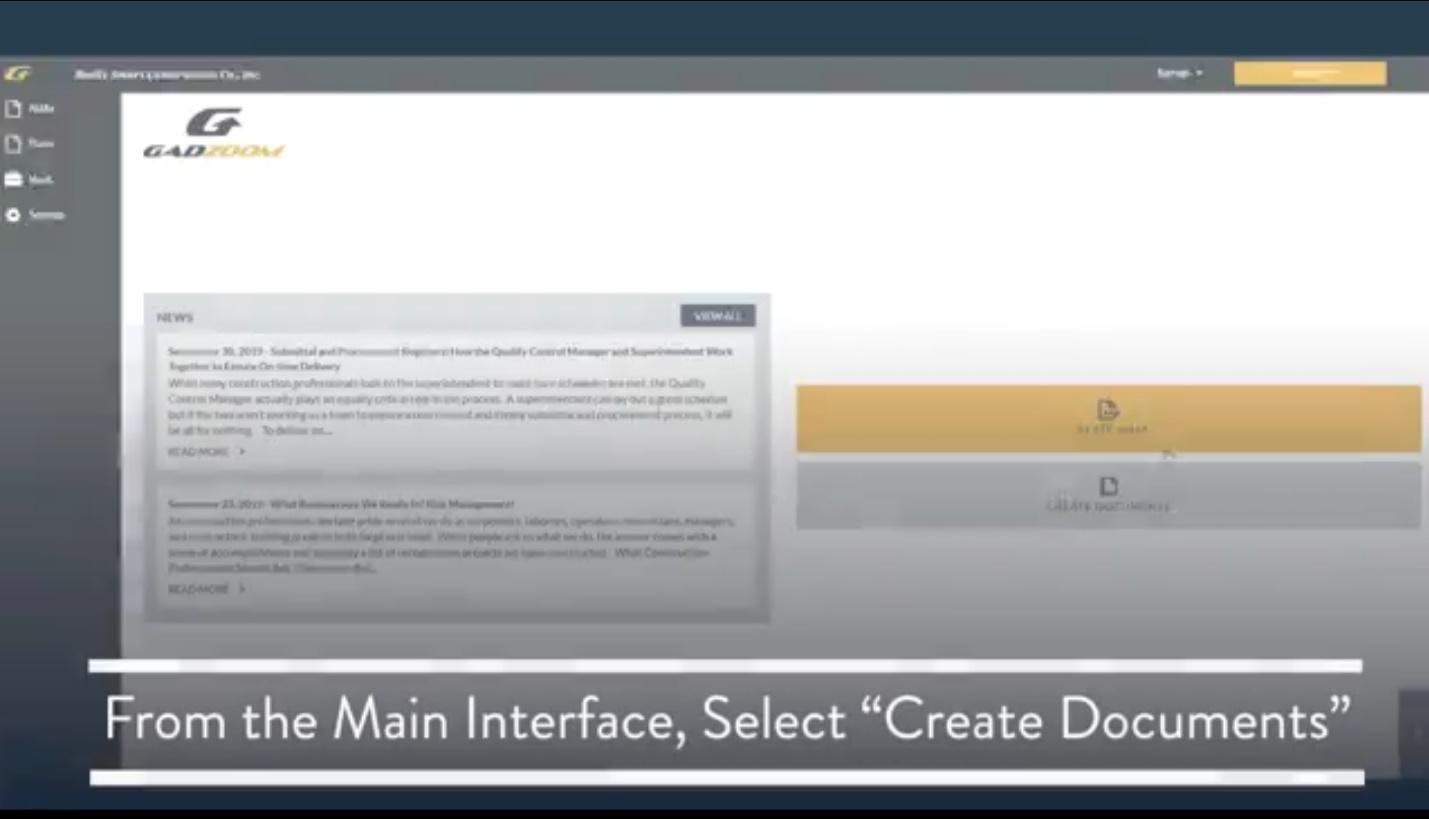Click the large Gadzoom logo on the page

(x=213, y=134)
